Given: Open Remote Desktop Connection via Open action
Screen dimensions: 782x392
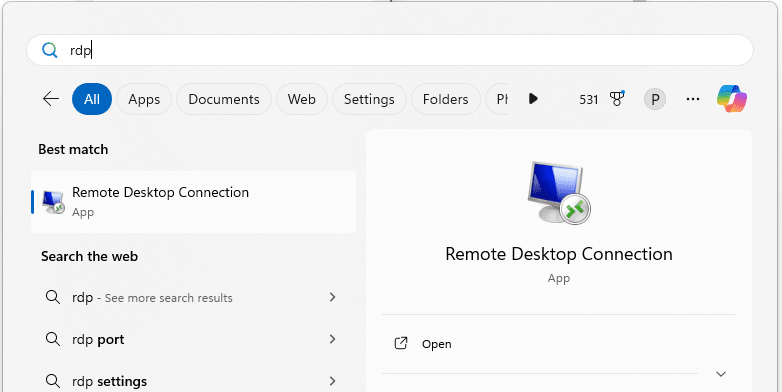Looking at the screenshot, I should (559, 344).
